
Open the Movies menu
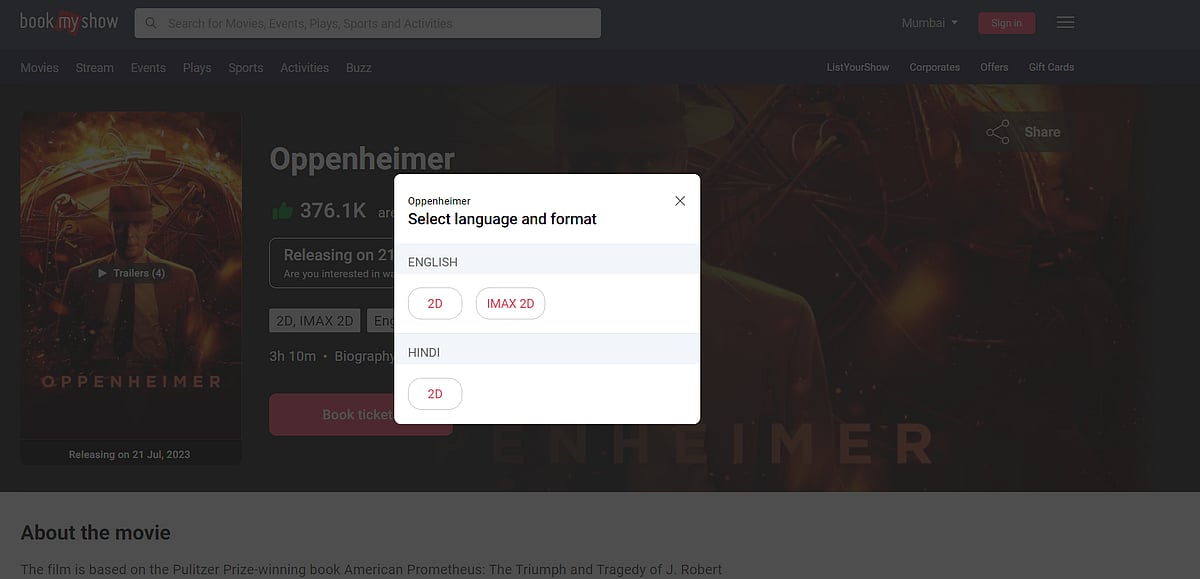(x=40, y=68)
